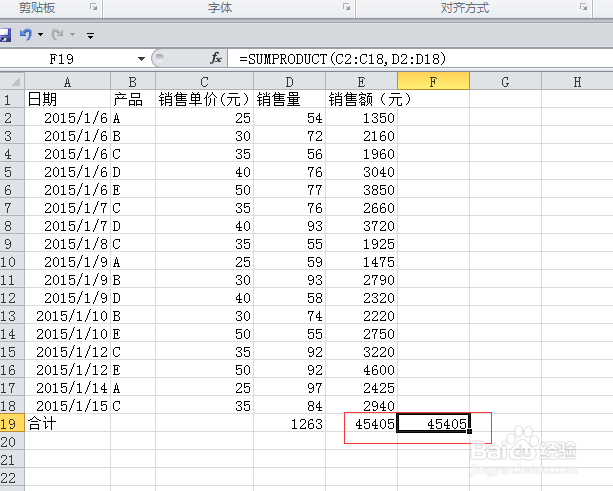Open the Undo history dropdown arrow
The image size is (613, 491).
pyautogui.click(x=40, y=35)
